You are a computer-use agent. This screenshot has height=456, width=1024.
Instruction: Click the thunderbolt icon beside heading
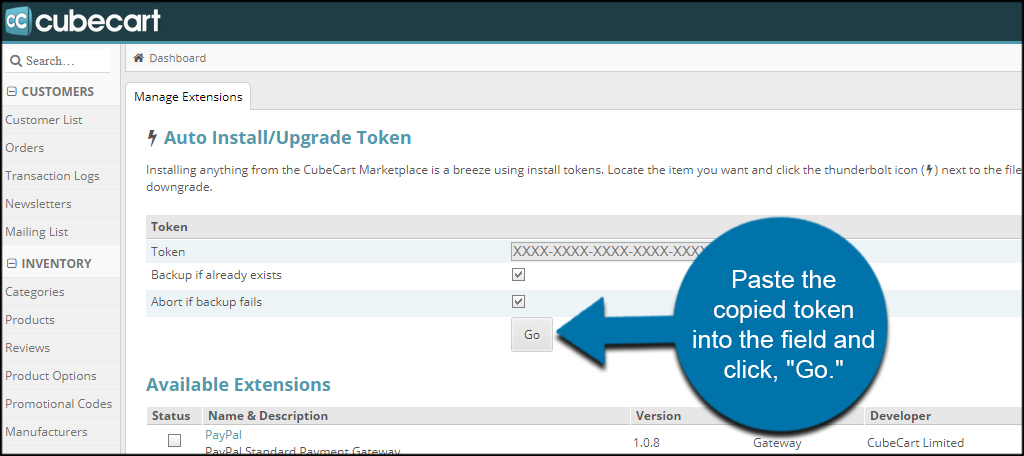(153, 138)
